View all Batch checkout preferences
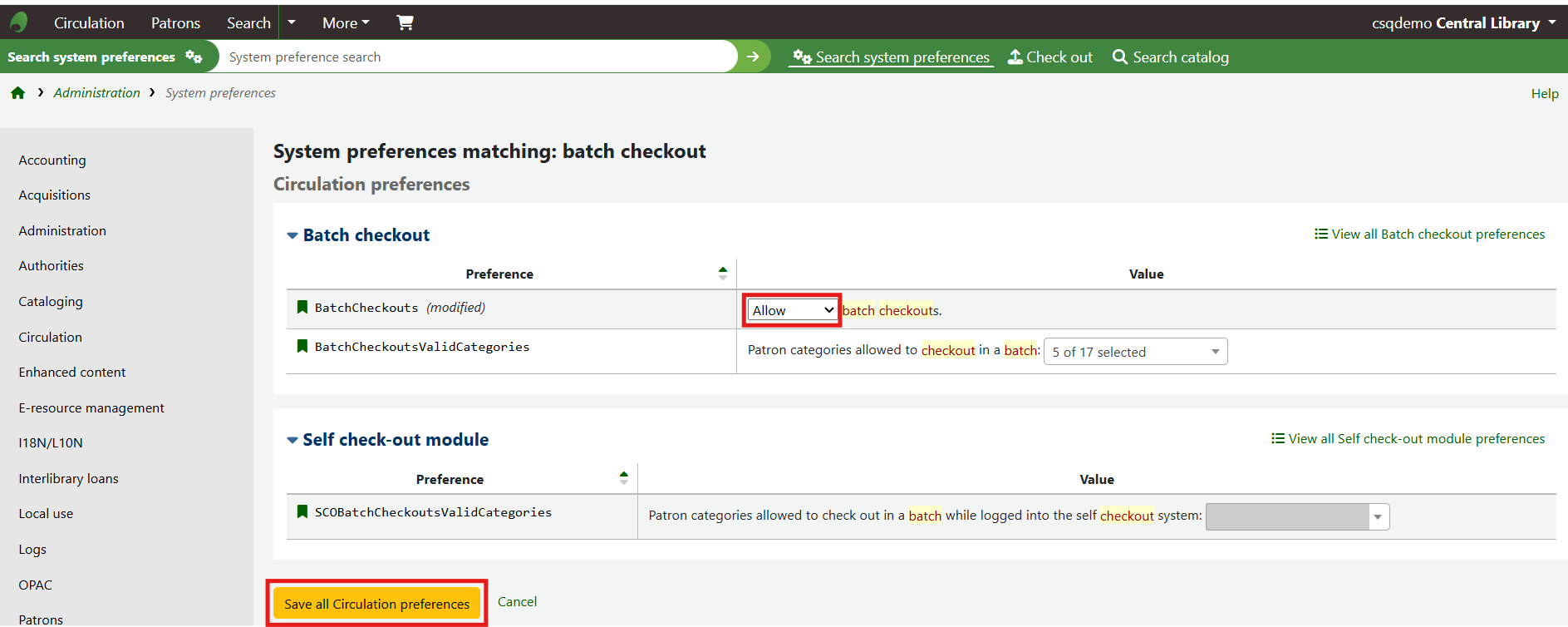 click(x=1430, y=235)
